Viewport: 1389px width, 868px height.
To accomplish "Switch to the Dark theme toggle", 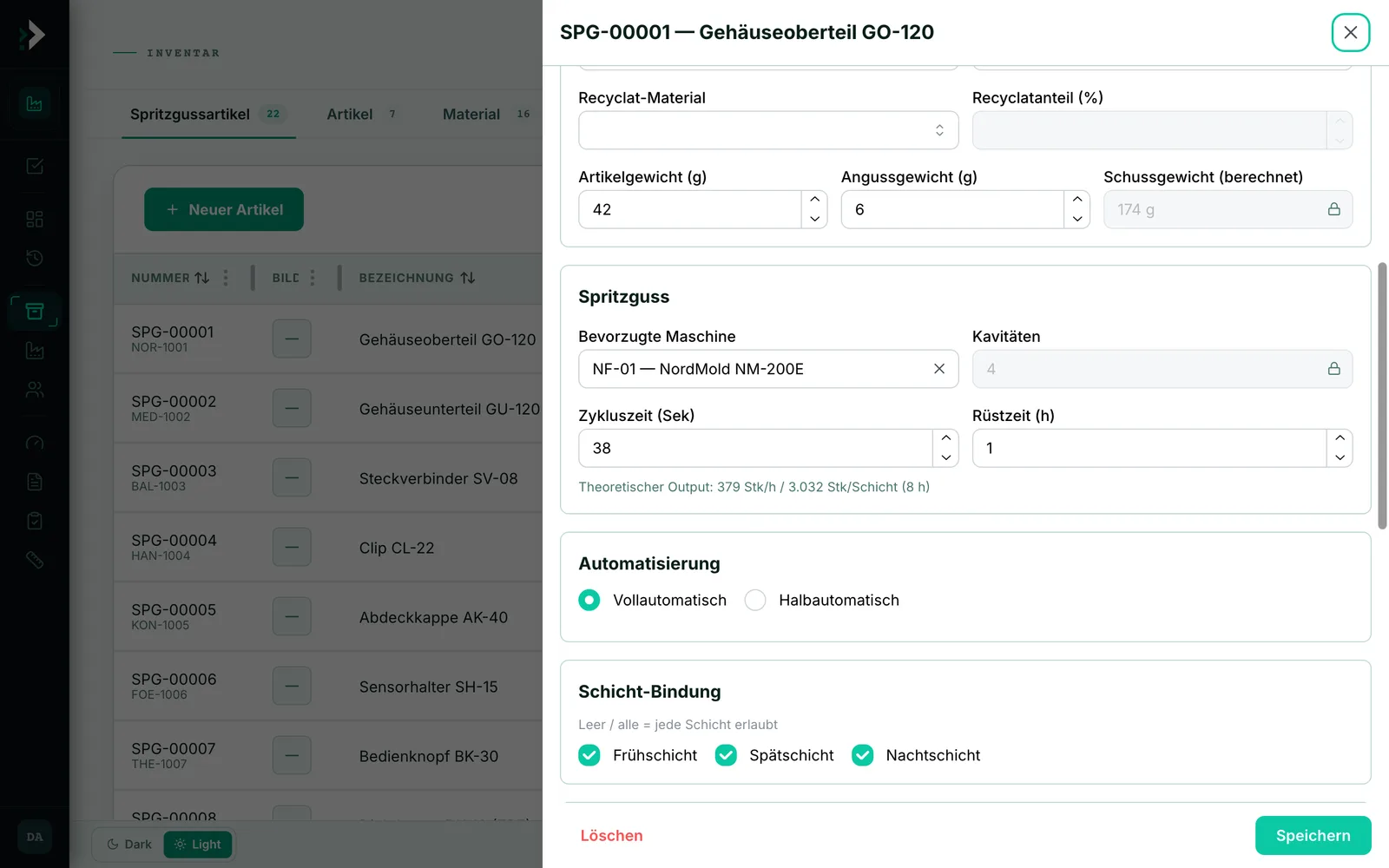I will (128, 845).
